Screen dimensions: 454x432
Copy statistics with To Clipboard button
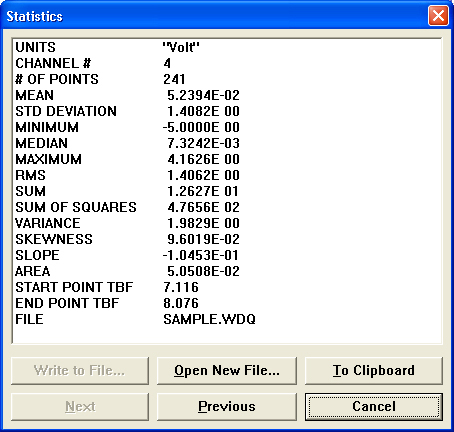[374, 371]
